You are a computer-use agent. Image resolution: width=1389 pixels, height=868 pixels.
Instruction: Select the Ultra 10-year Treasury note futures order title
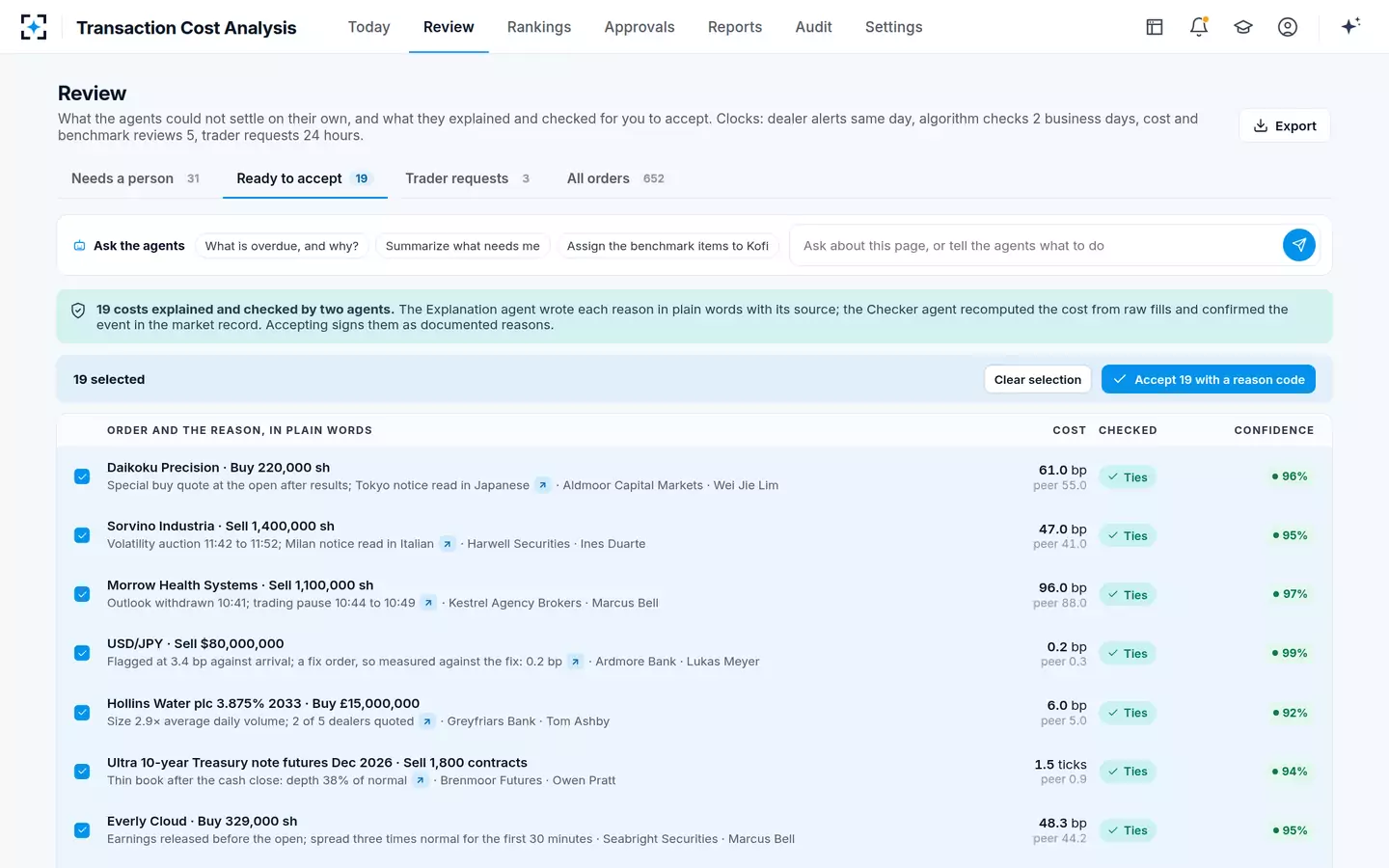(x=317, y=762)
